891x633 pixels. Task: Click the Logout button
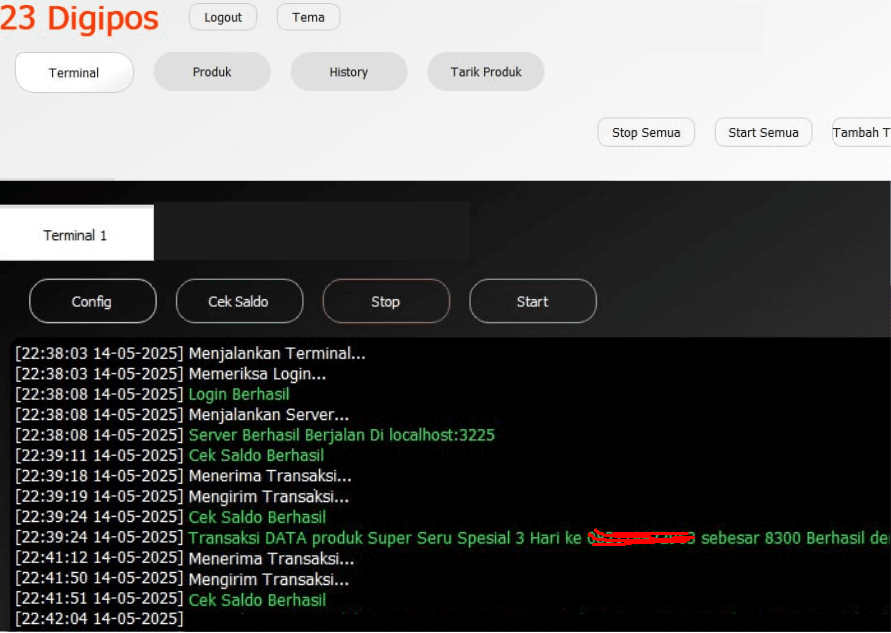click(x=223, y=17)
